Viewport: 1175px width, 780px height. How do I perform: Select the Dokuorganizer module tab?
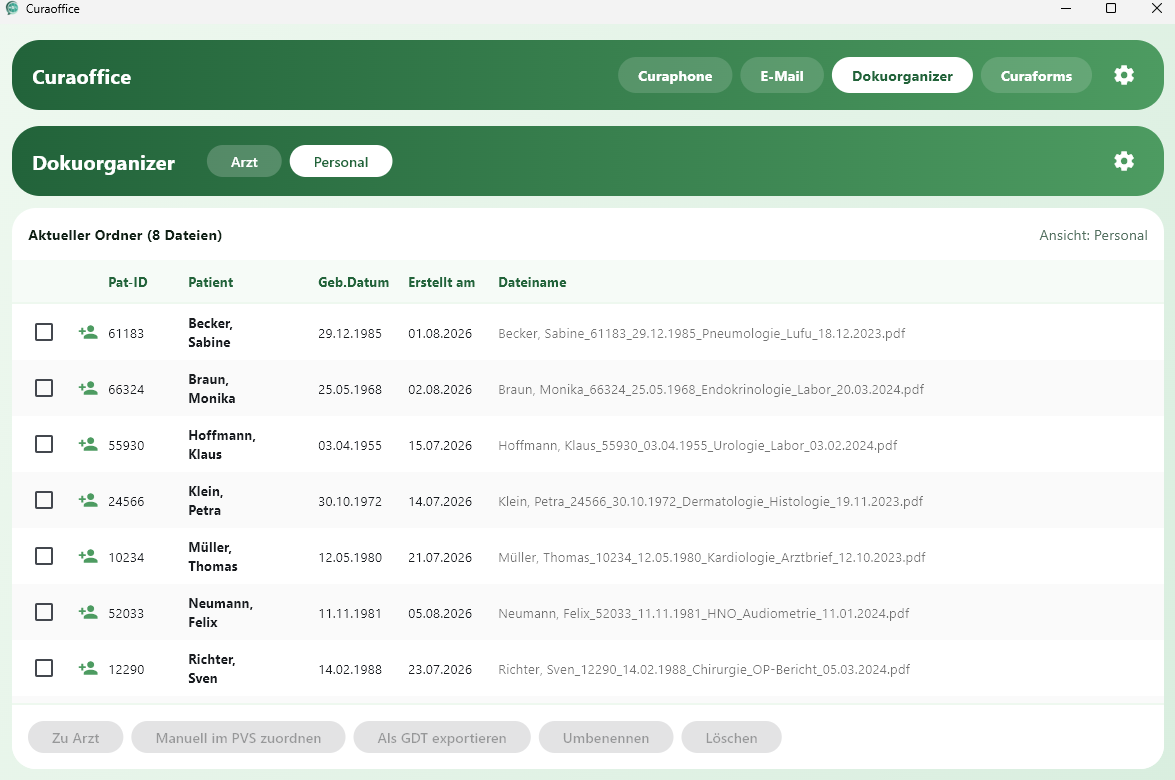coord(902,76)
